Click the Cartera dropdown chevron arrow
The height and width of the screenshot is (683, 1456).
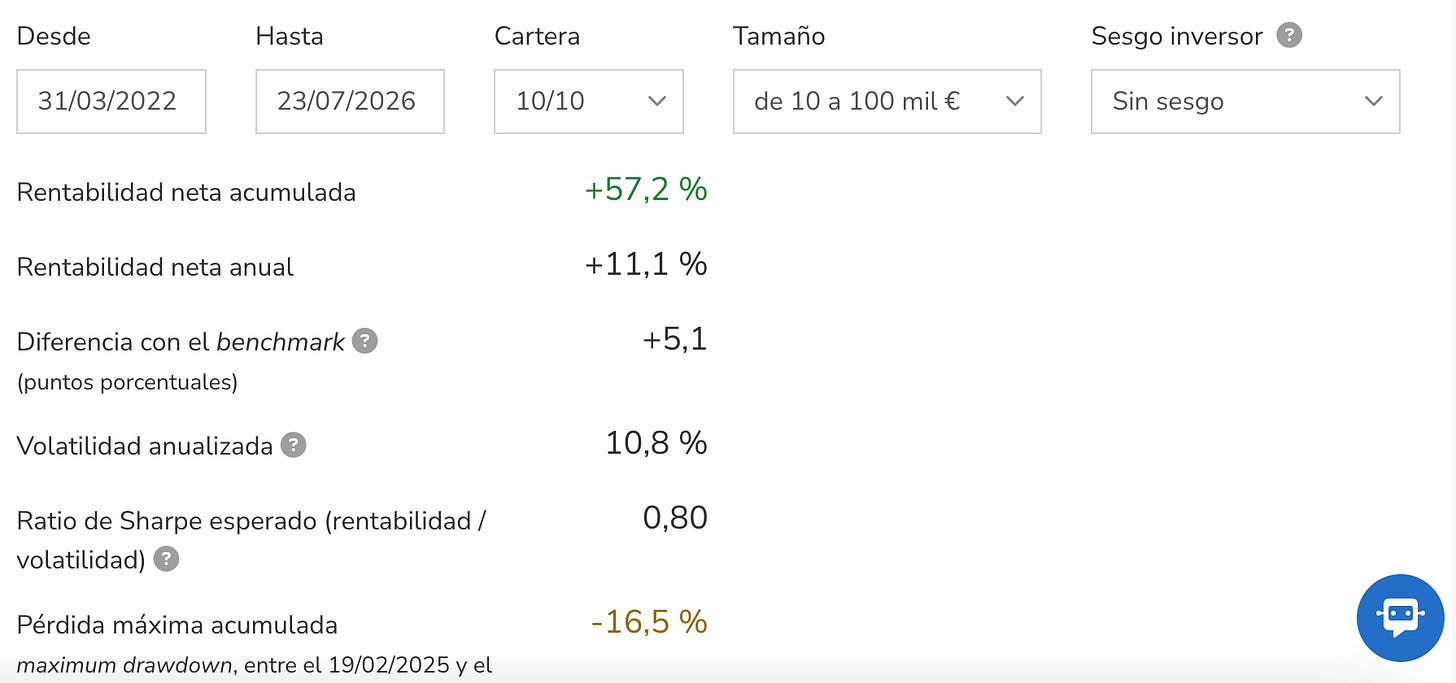pos(657,101)
